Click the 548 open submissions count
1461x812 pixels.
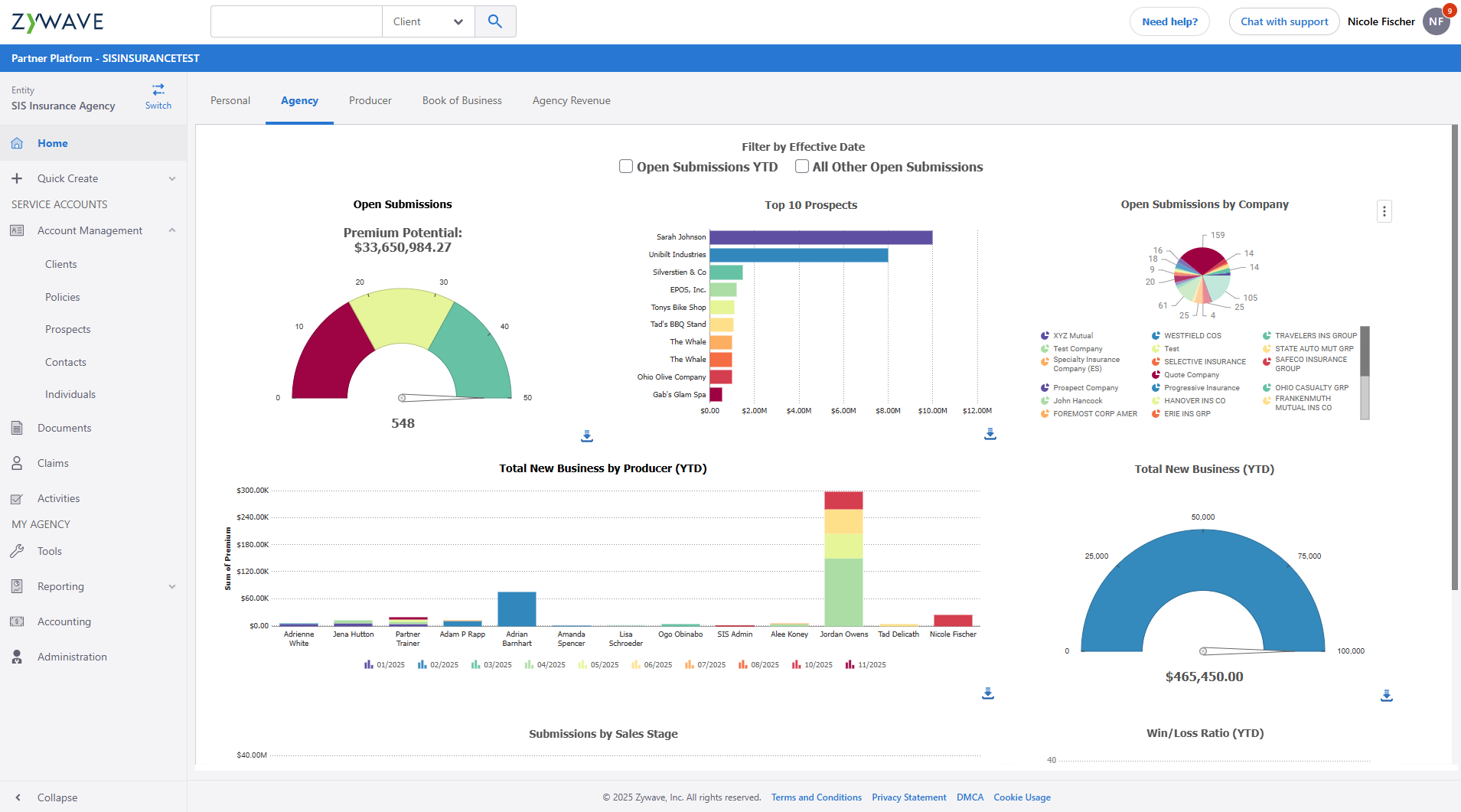[403, 423]
